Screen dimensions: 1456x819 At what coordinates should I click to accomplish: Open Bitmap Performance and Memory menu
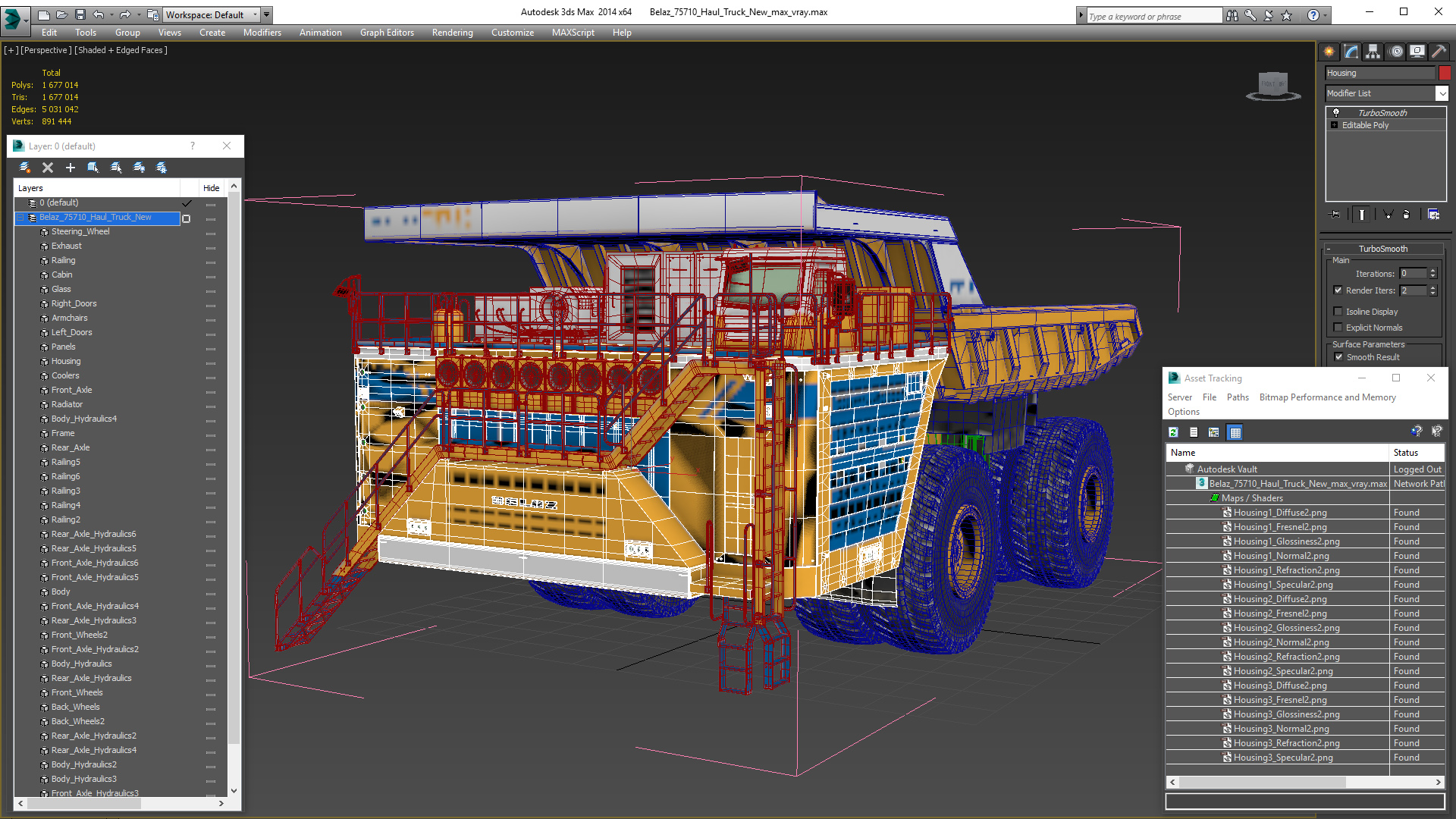point(1327,397)
